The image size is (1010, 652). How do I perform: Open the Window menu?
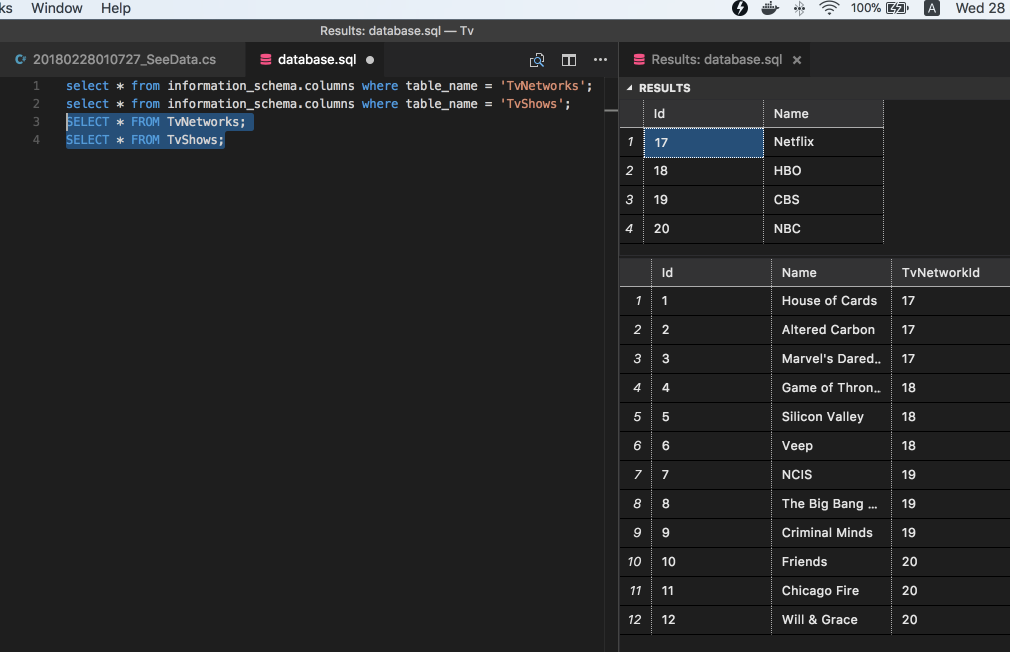coord(57,8)
